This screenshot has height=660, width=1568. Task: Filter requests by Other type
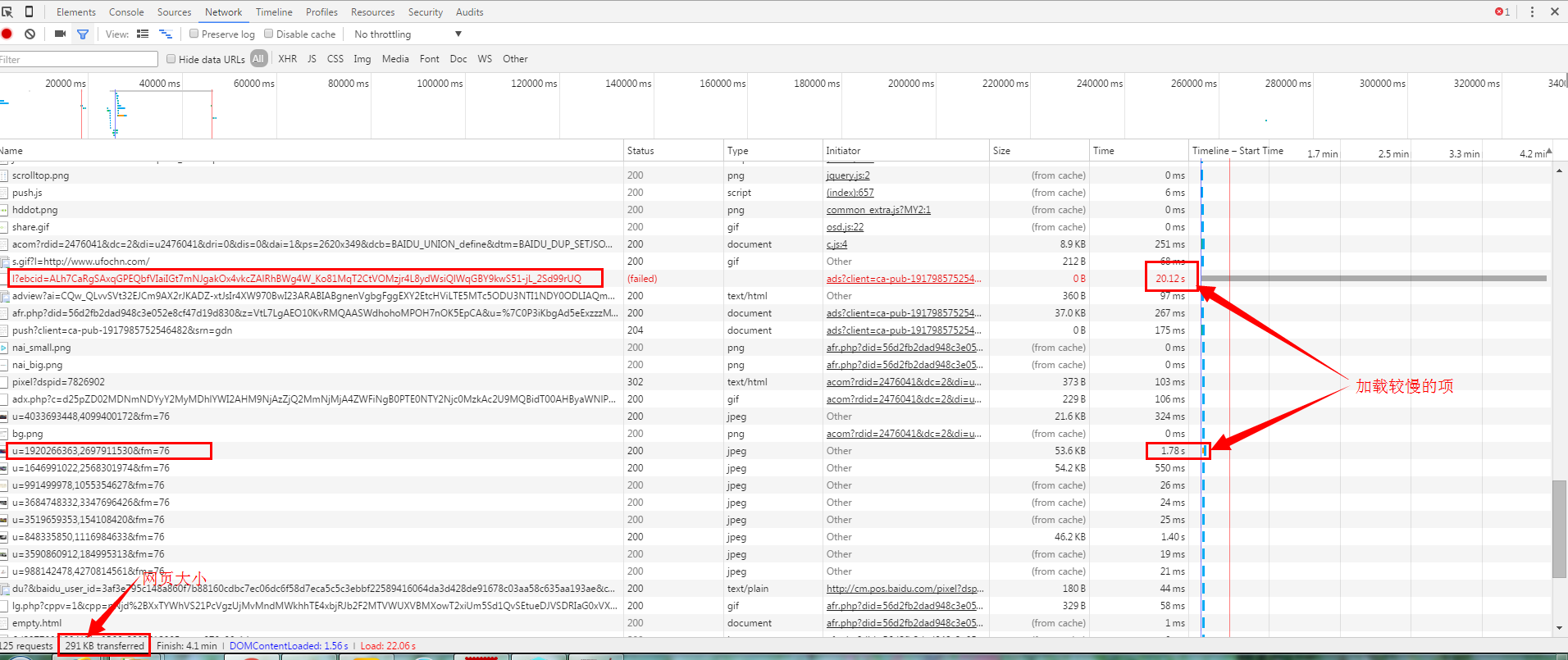(515, 58)
